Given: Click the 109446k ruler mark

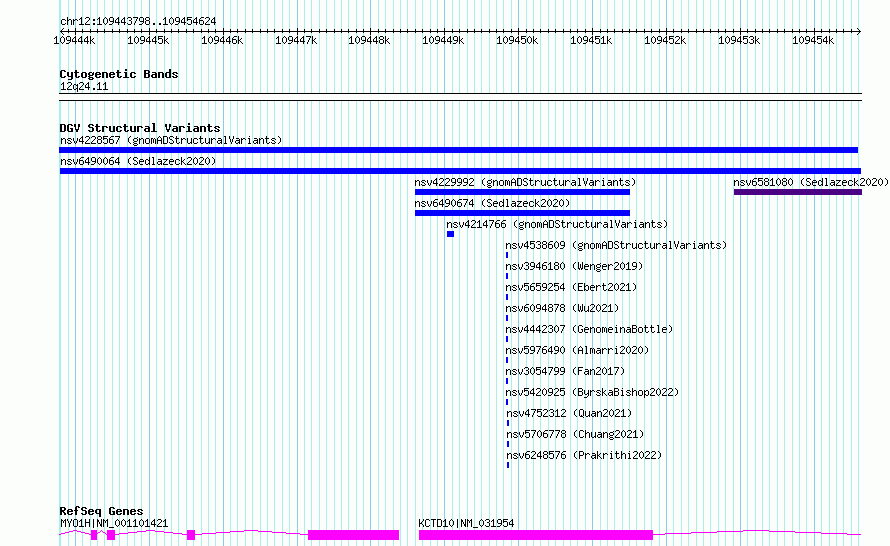Looking at the screenshot, I should click(222, 40).
